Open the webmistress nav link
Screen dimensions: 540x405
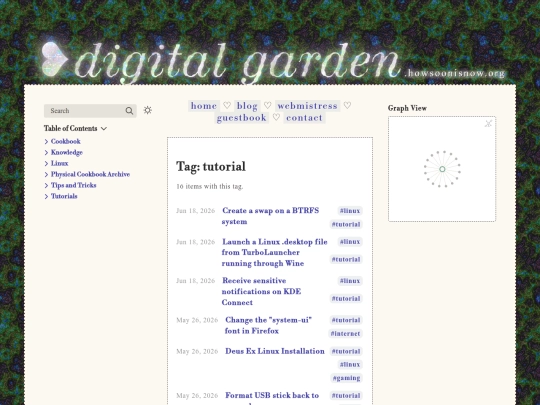[x=307, y=106]
